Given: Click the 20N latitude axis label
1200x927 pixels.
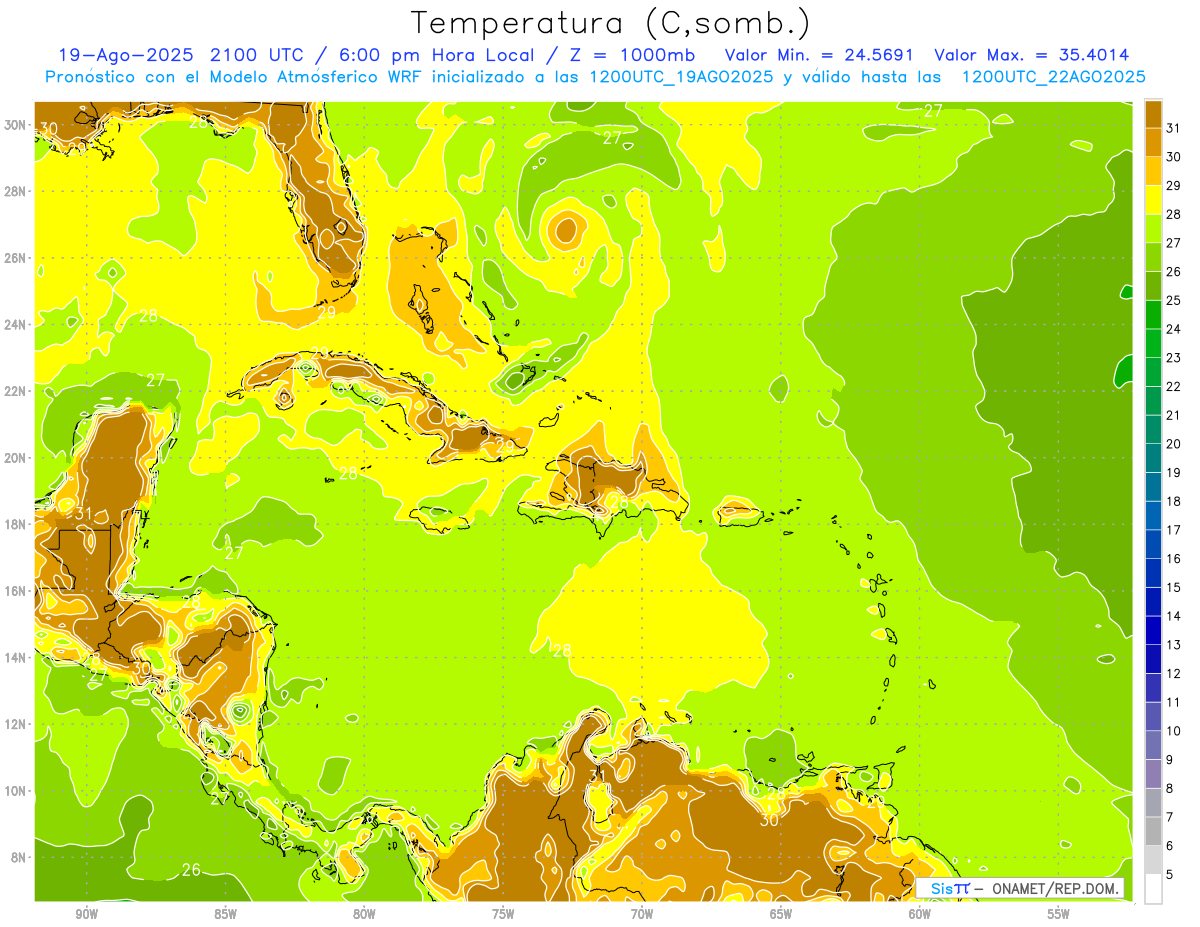Looking at the screenshot, I should 15,457.
